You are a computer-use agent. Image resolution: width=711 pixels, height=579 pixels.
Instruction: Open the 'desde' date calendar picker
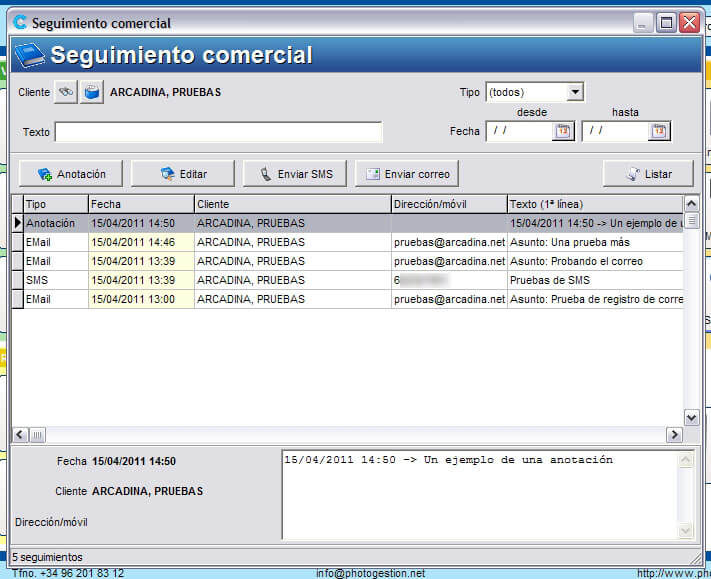point(563,131)
